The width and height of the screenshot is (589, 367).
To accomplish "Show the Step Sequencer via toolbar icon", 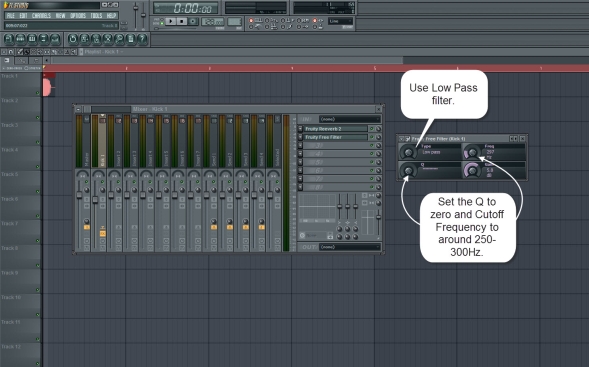I will pyautogui.click(x=21, y=39).
